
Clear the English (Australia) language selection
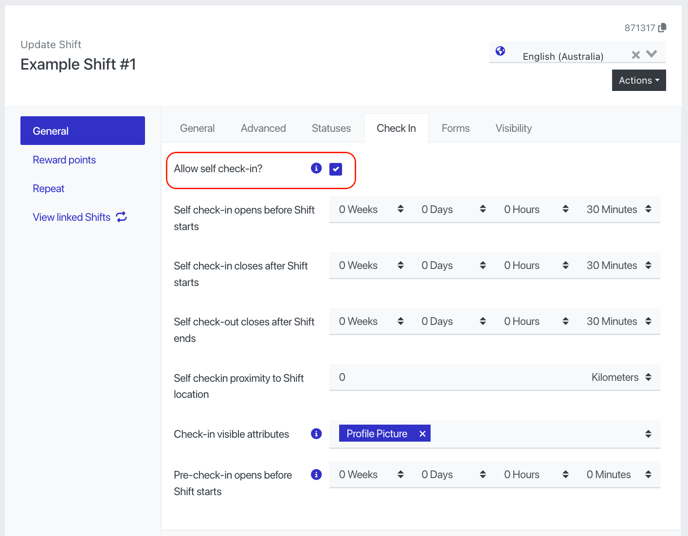[635, 55]
